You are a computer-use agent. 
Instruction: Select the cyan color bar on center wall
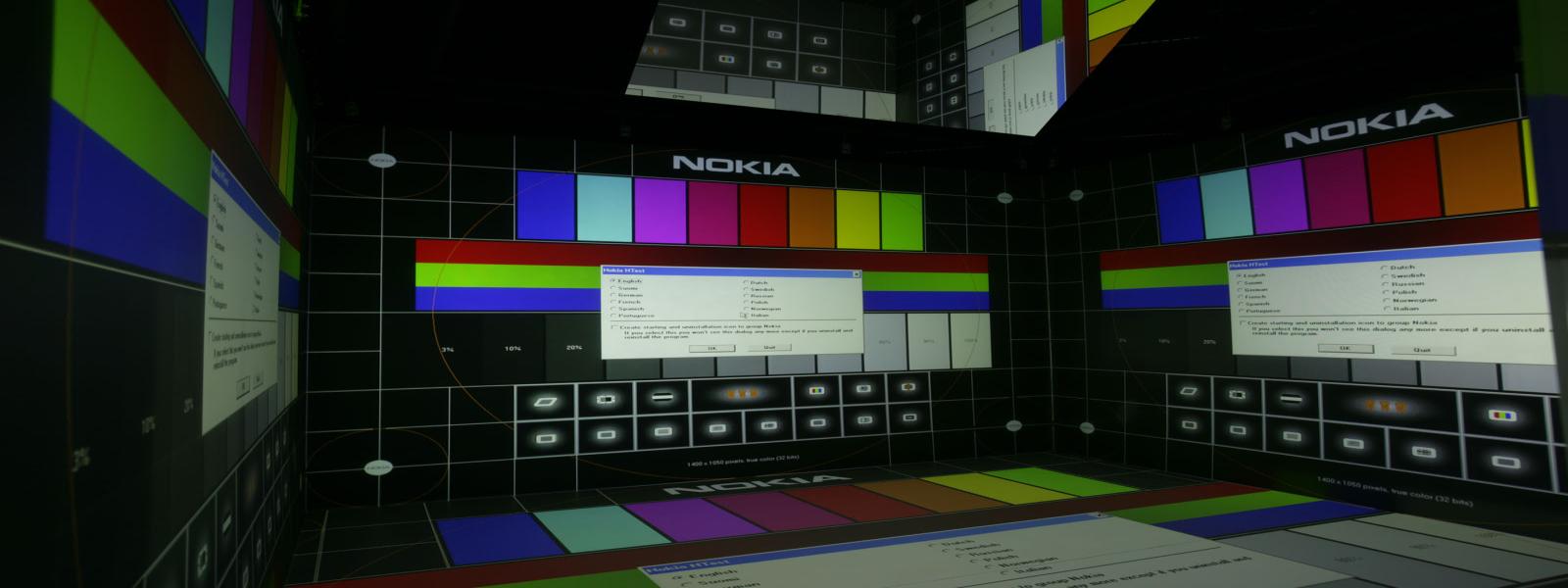(x=604, y=207)
